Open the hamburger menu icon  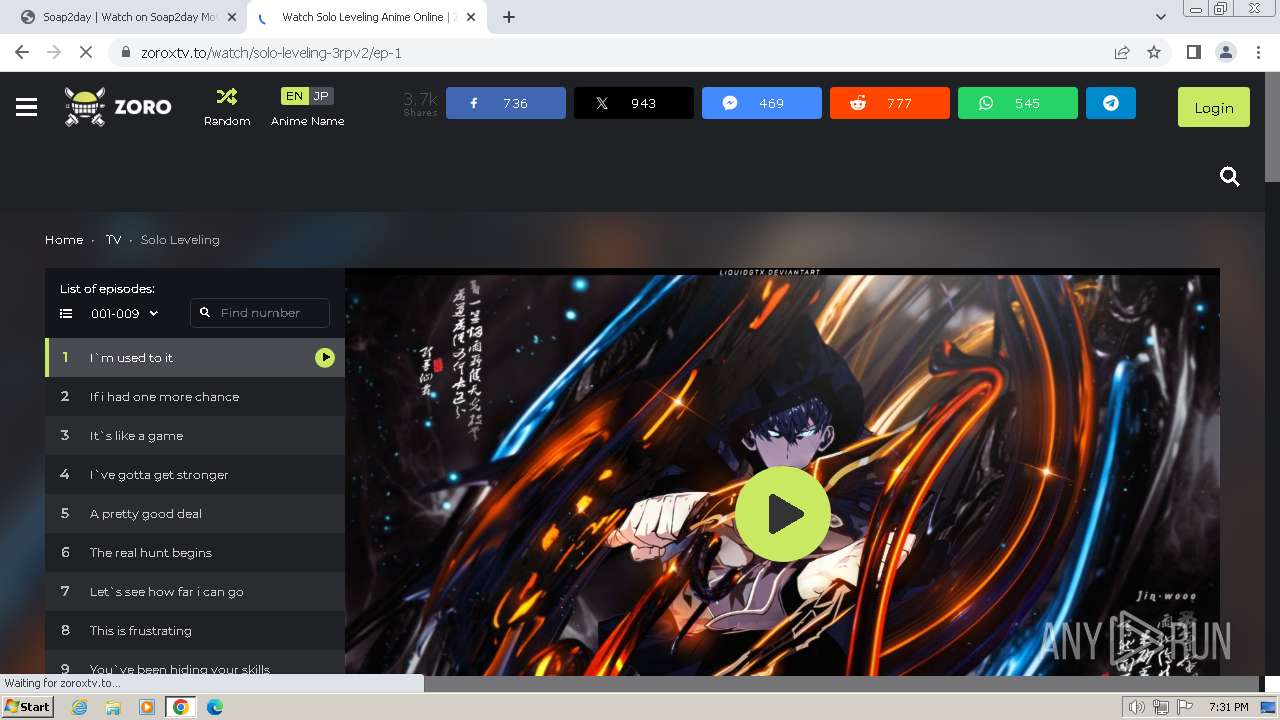(x=27, y=107)
